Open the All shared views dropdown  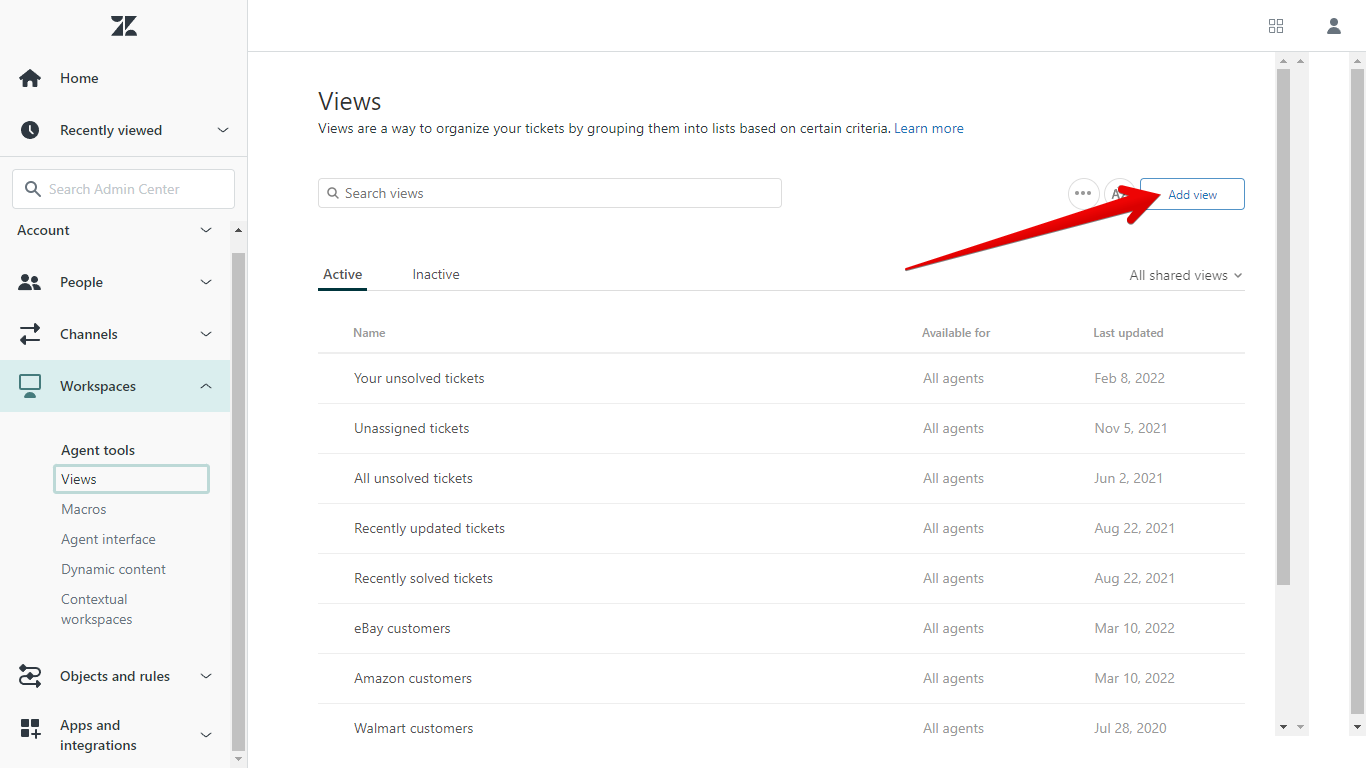point(1186,275)
